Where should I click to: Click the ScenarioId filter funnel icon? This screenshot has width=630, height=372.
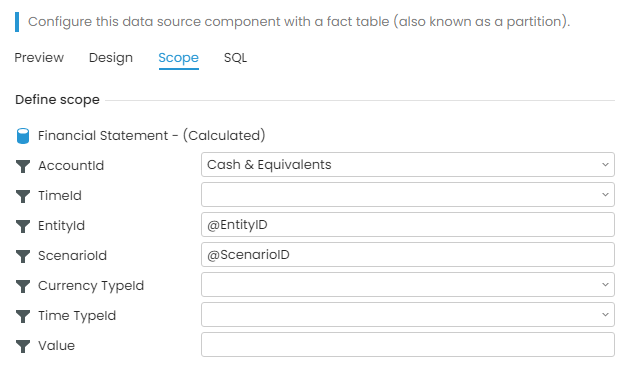point(23,256)
